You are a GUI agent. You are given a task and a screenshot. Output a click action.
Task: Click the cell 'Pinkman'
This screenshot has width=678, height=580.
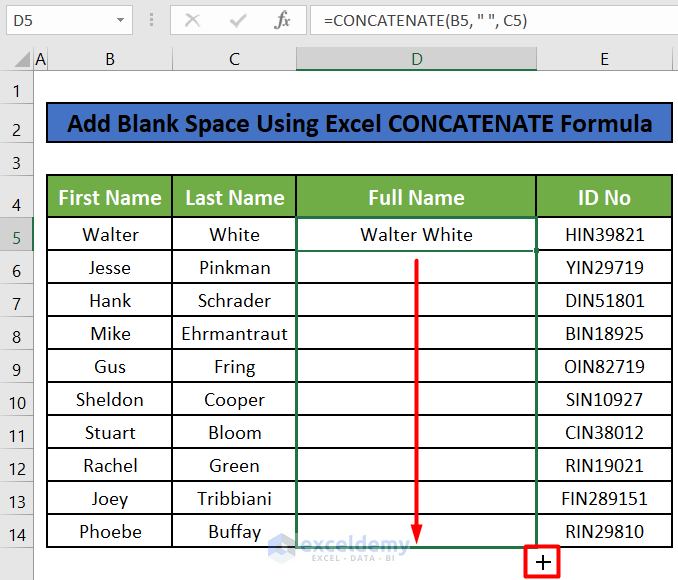(x=234, y=267)
